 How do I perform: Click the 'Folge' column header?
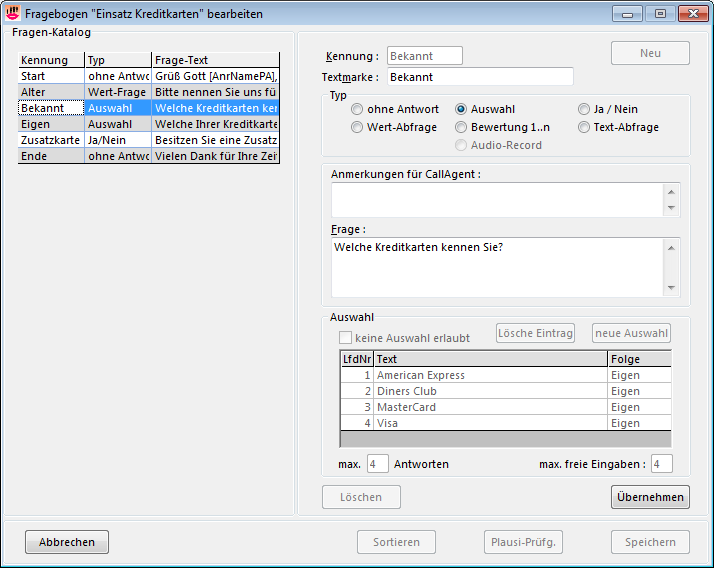point(639,359)
